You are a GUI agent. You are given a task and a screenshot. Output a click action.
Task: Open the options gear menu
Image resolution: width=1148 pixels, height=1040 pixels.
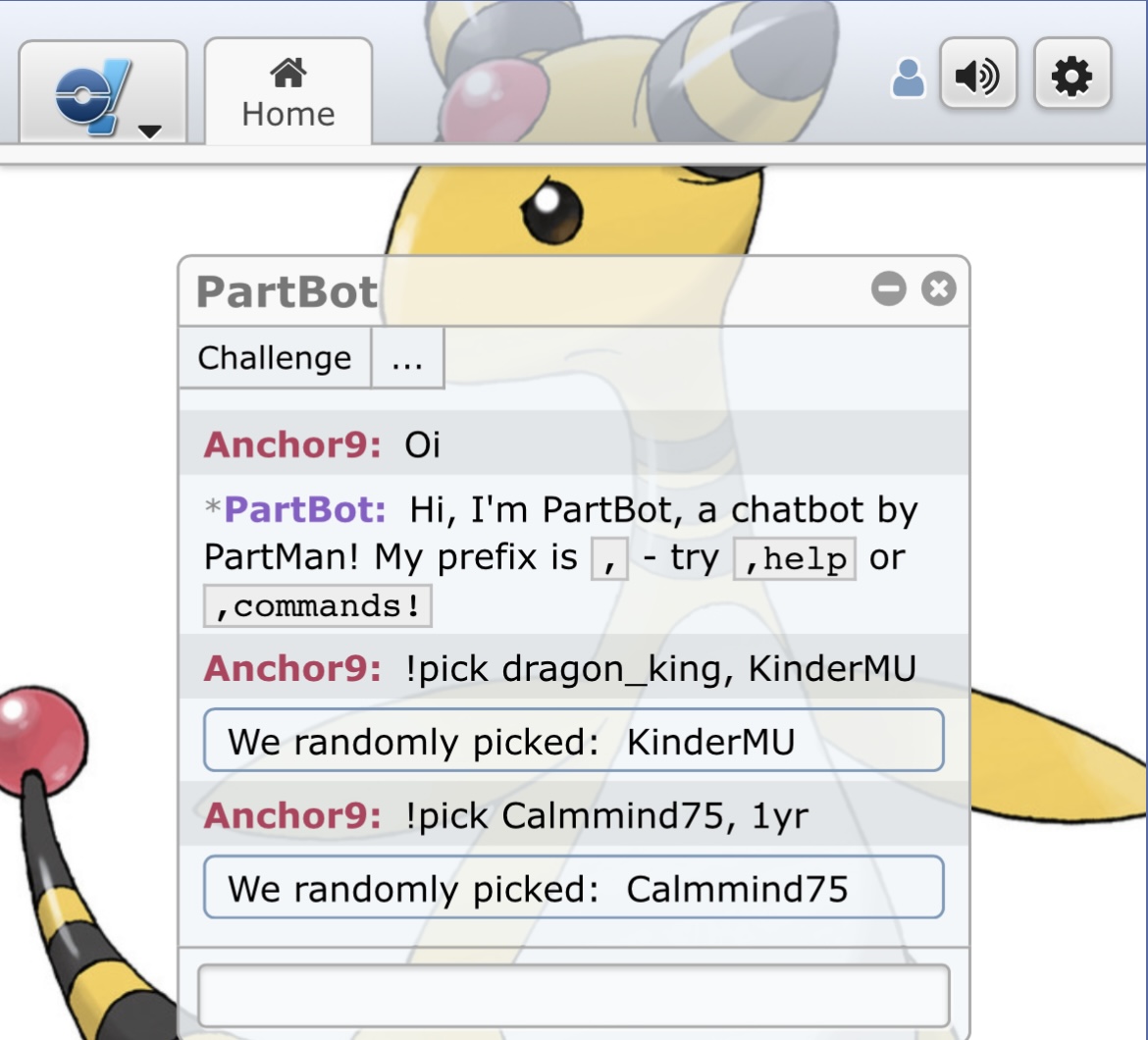pos(1071,76)
